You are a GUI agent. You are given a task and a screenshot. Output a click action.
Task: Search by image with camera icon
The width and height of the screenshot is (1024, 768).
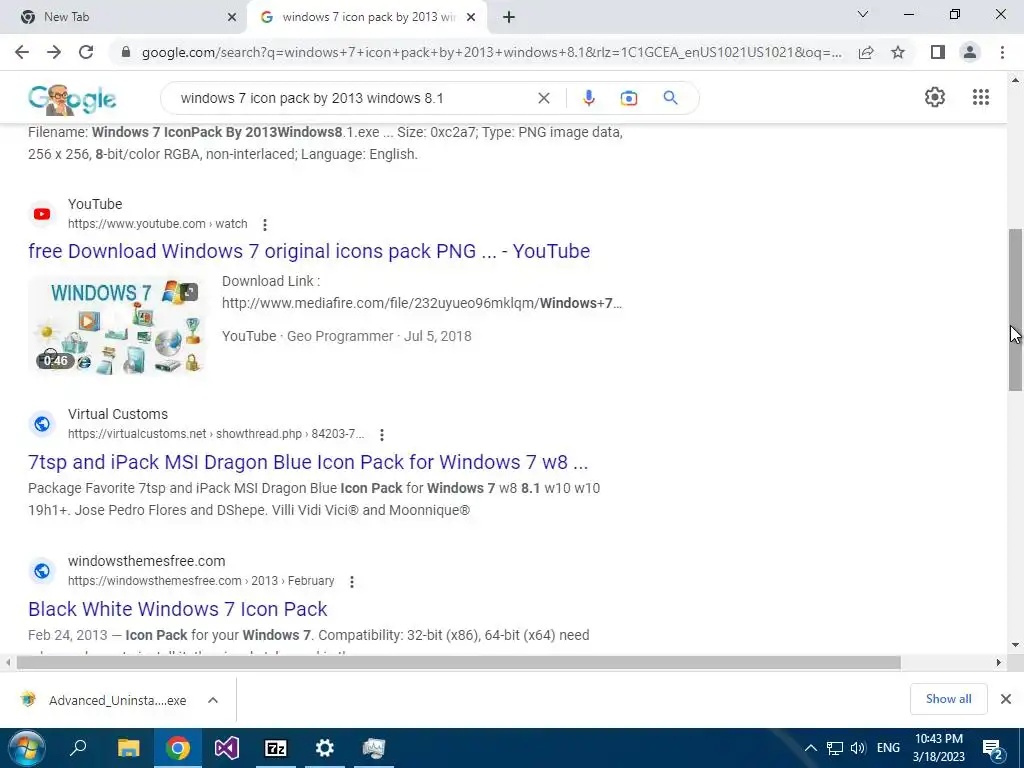(628, 98)
